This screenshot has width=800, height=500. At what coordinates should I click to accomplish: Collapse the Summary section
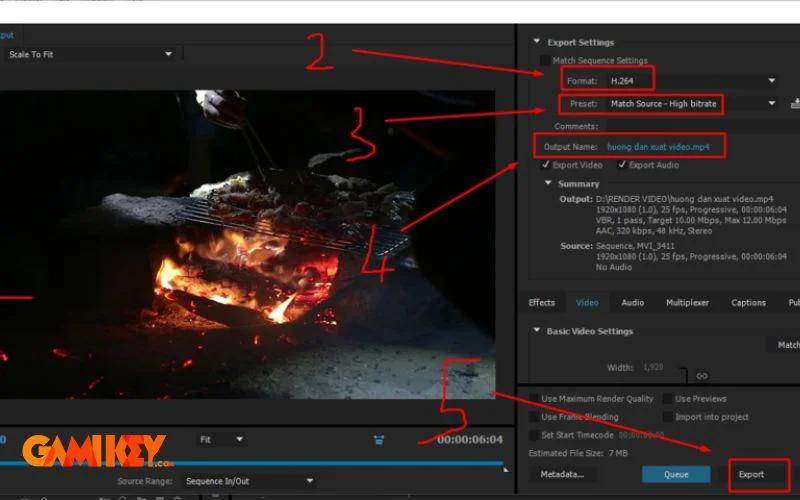pyautogui.click(x=548, y=183)
